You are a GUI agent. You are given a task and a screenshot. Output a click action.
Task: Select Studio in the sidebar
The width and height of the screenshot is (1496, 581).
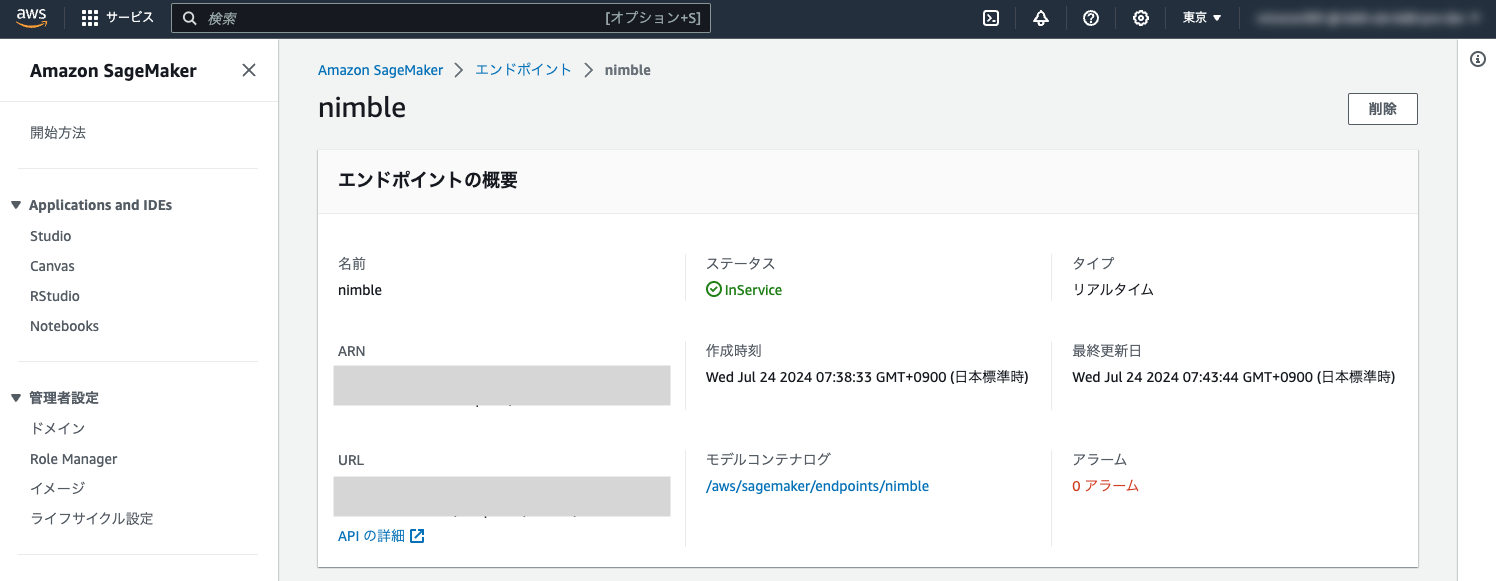[x=50, y=235]
